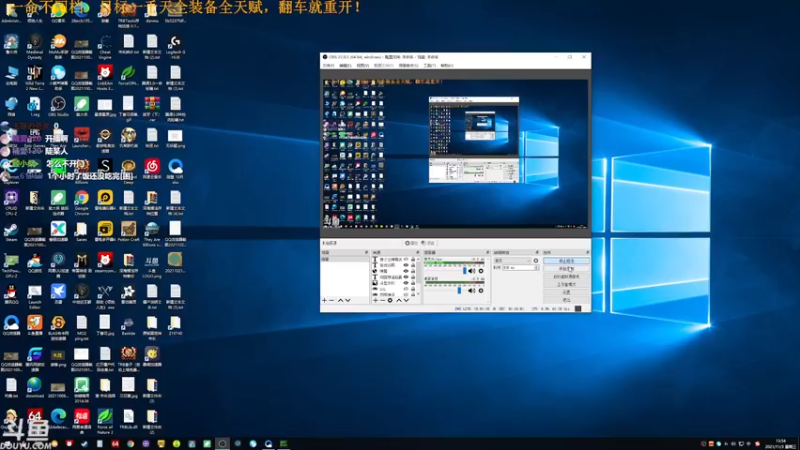Open Wild Terra 2 desktop shortcut

34,78
